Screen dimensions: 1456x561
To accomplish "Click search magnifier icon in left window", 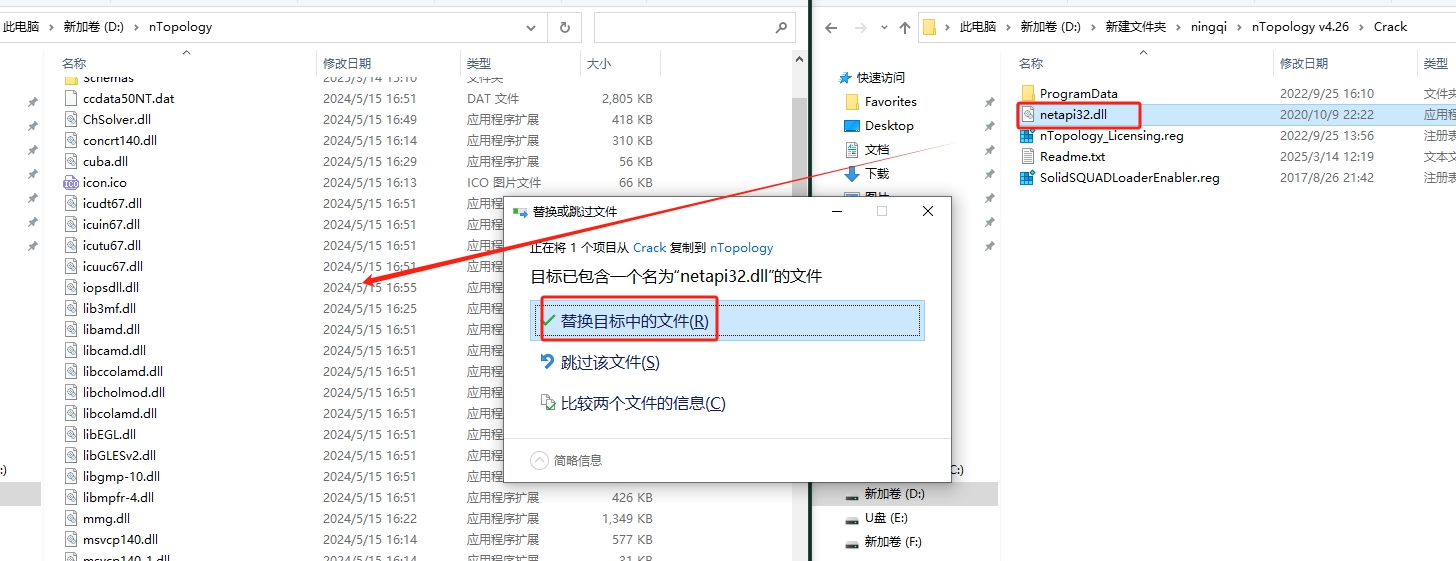I will pyautogui.click(x=782, y=27).
